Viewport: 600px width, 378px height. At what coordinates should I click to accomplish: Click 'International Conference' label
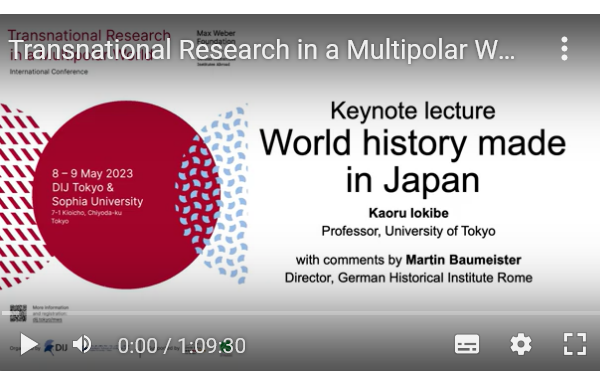[49, 72]
